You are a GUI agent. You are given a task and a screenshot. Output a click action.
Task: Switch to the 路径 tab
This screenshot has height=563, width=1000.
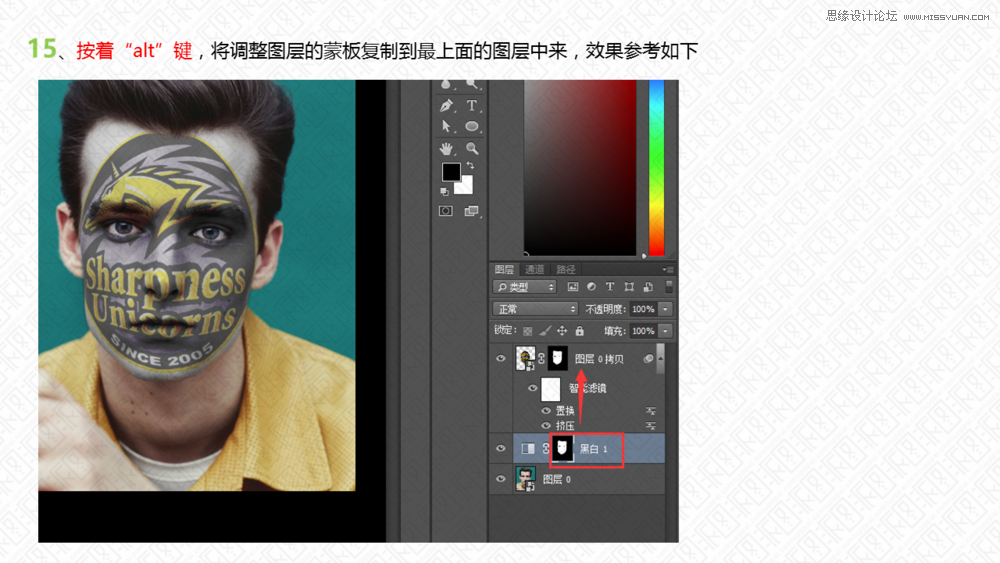point(566,270)
